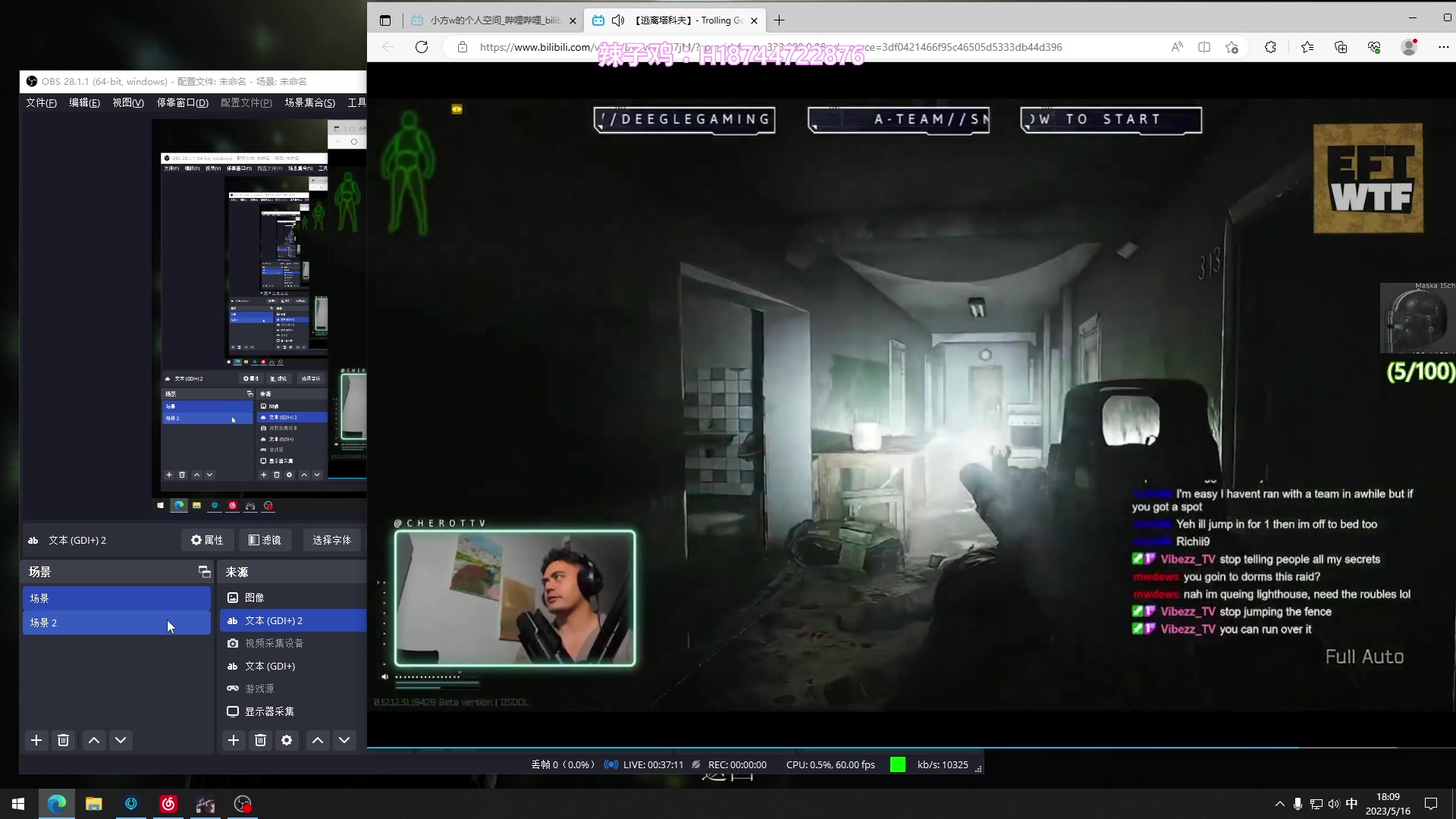Open source properties gear in Sources toolbar
Image resolution: width=1456 pixels, height=819 pixels.
(287, 740)
